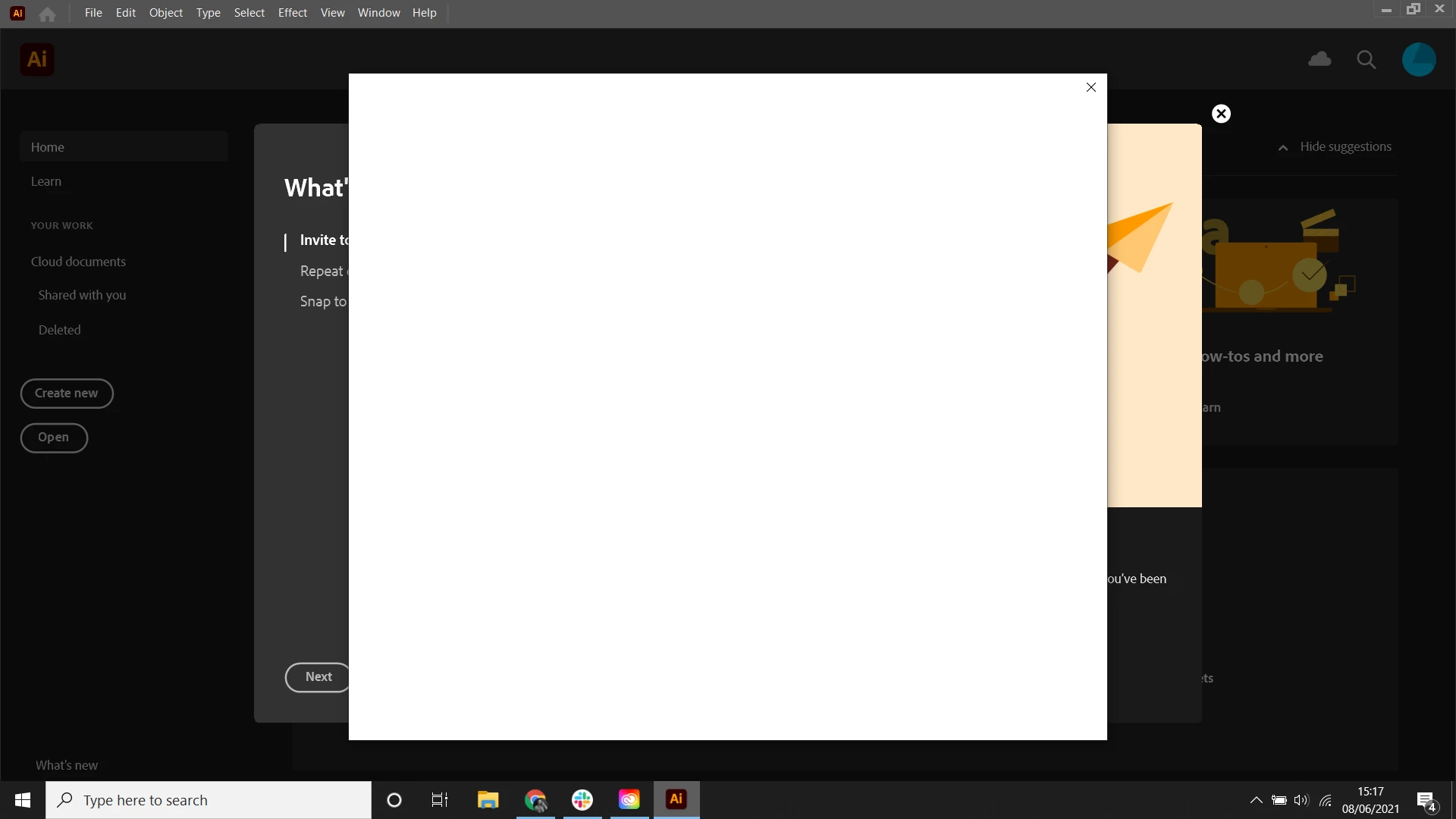
Task: Open the Window menu
Action: (378, 13)
